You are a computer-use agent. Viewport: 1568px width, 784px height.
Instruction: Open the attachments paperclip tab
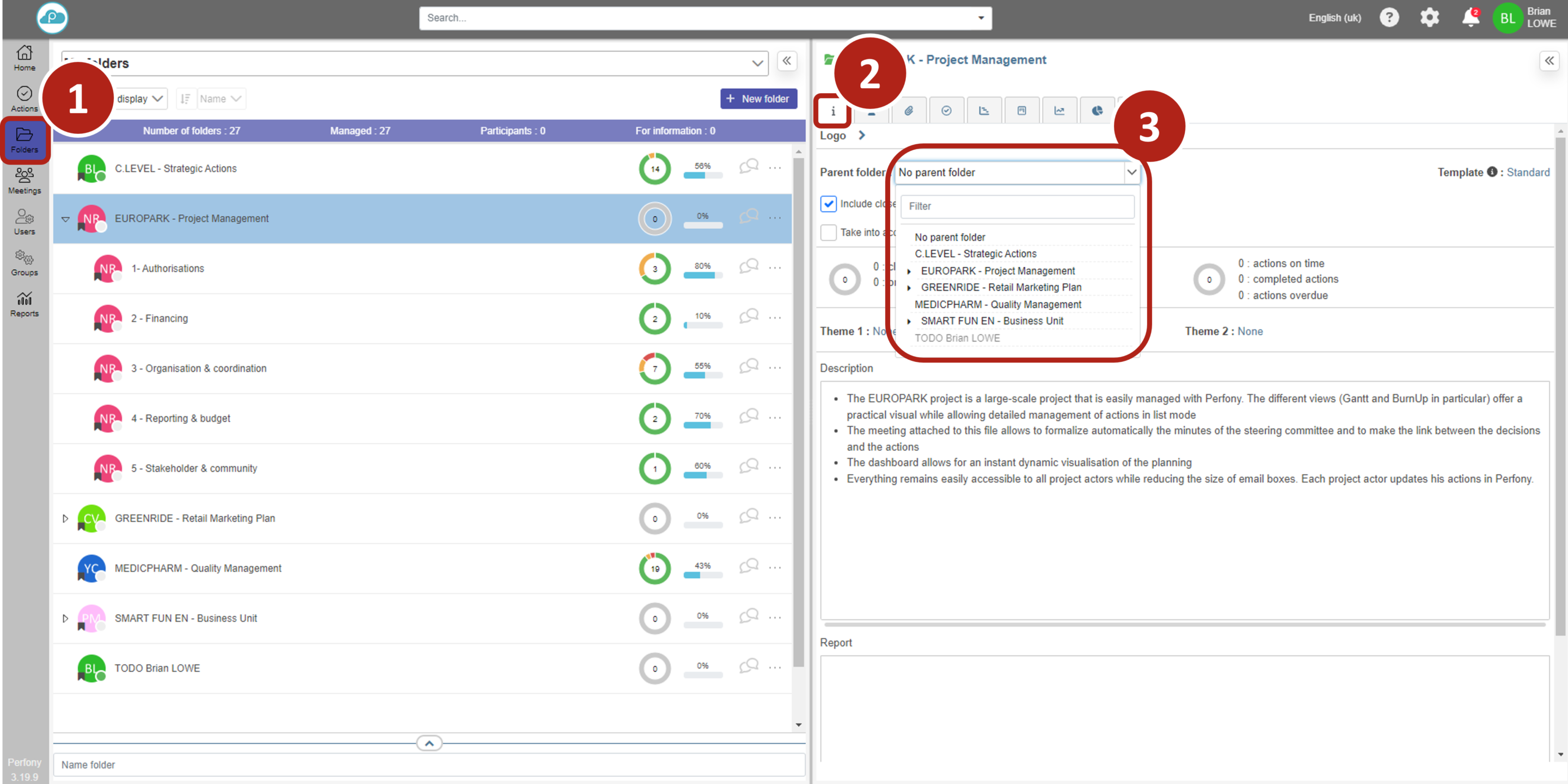pos(908,111)
